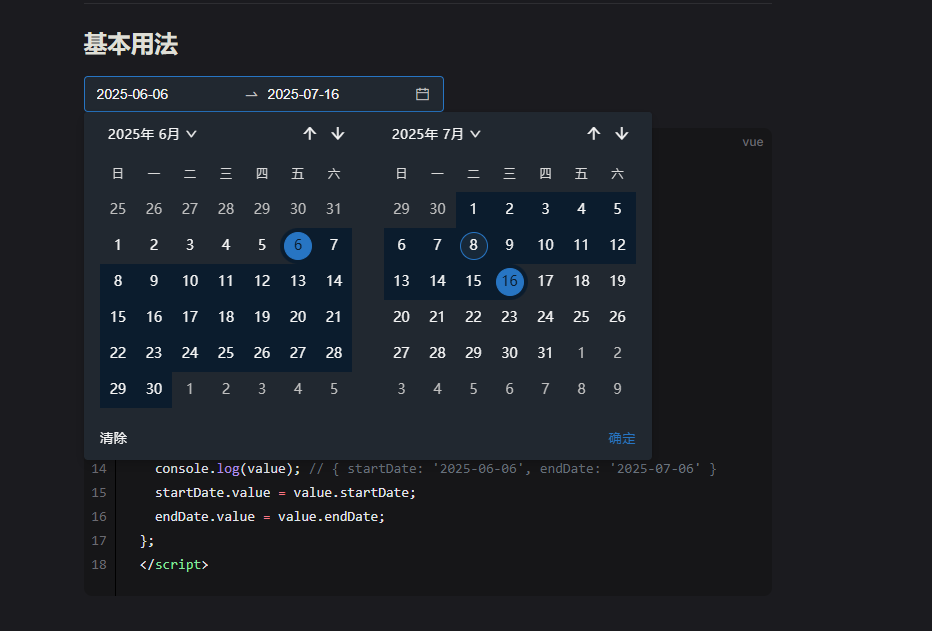Select May 25 greyed date in June panel
This screenshot has width=932, height=631.
coord(118,209)
